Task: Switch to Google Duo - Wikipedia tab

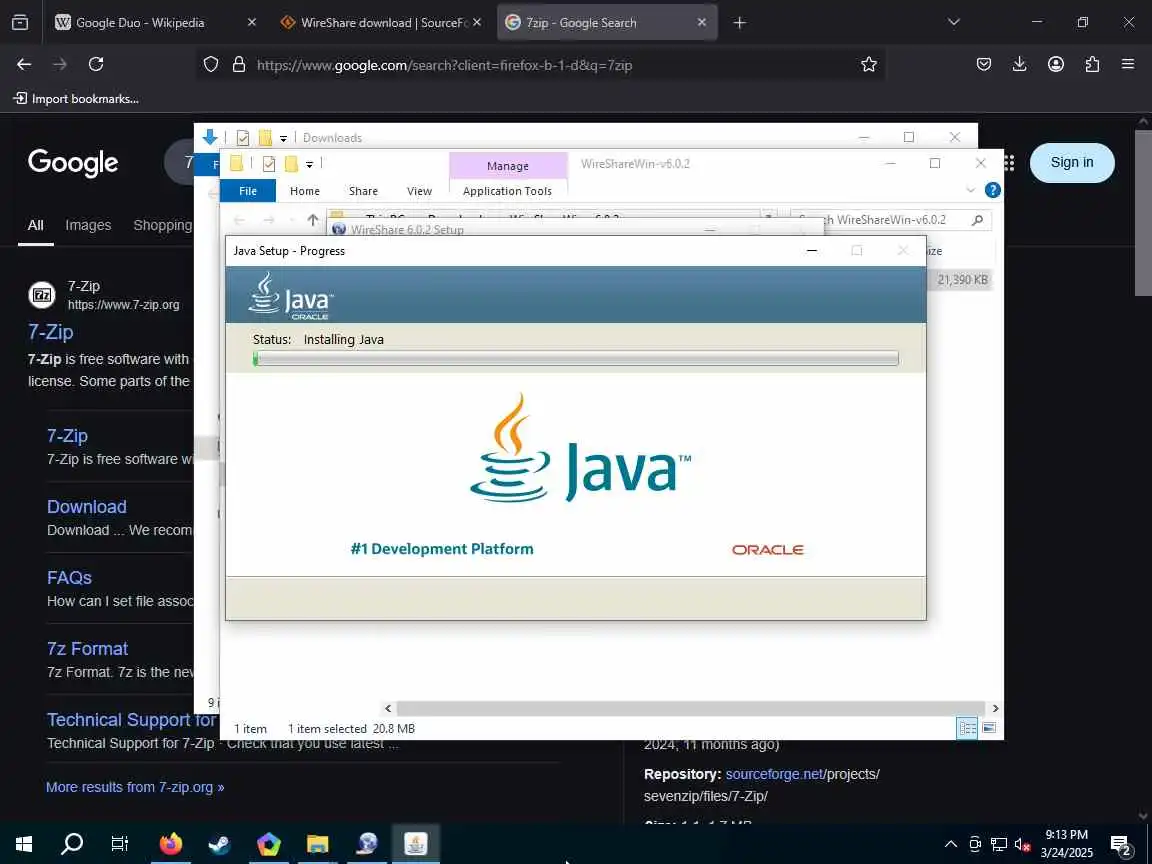Action: pyautogui.click(x=140, y=23)
